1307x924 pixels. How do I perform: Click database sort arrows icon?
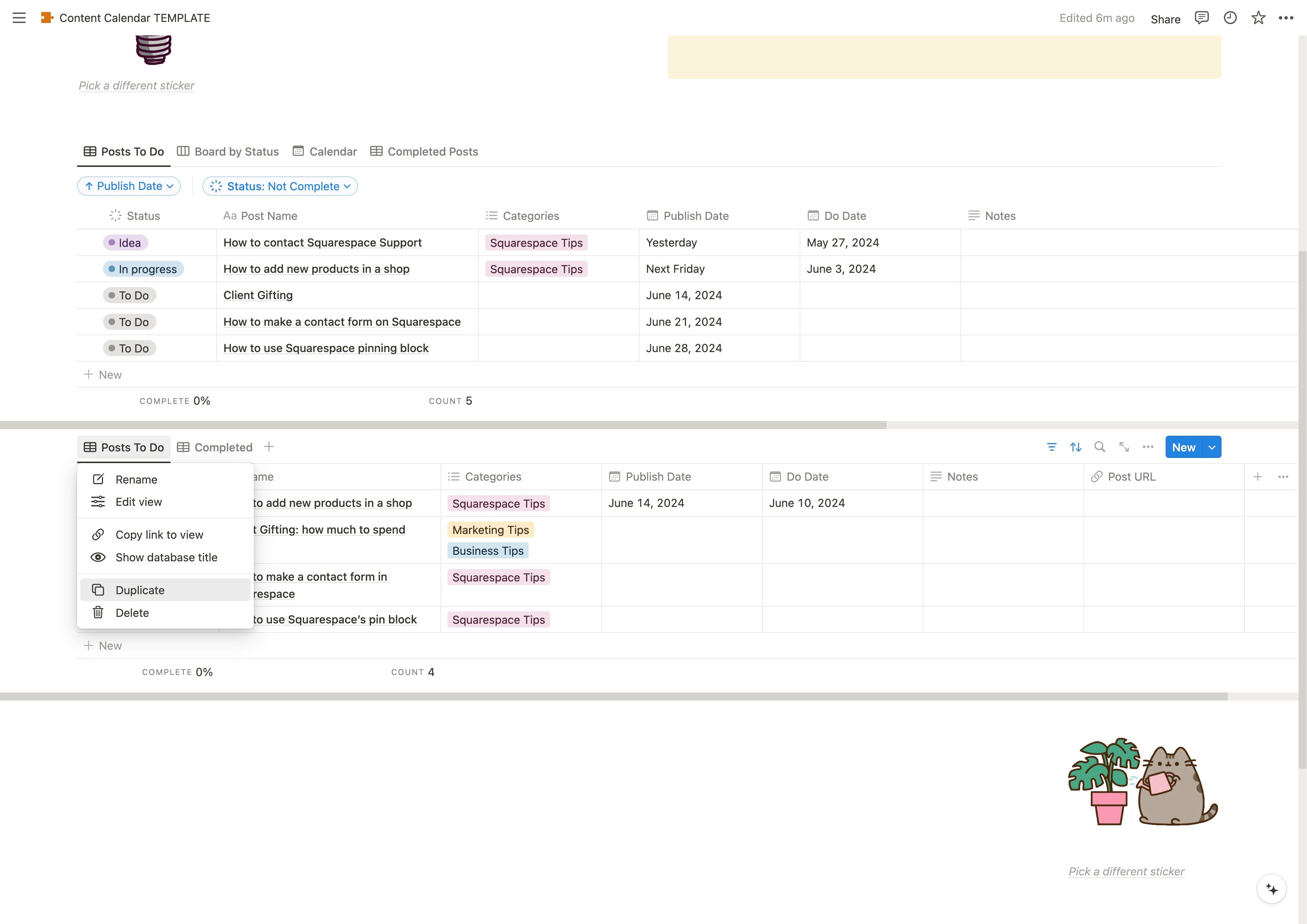(1075, 447)
